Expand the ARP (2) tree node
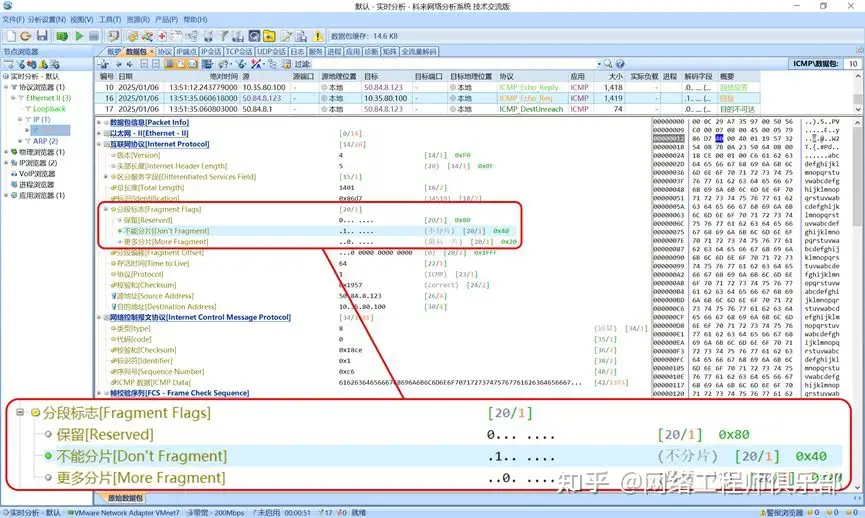 (23, 141)
